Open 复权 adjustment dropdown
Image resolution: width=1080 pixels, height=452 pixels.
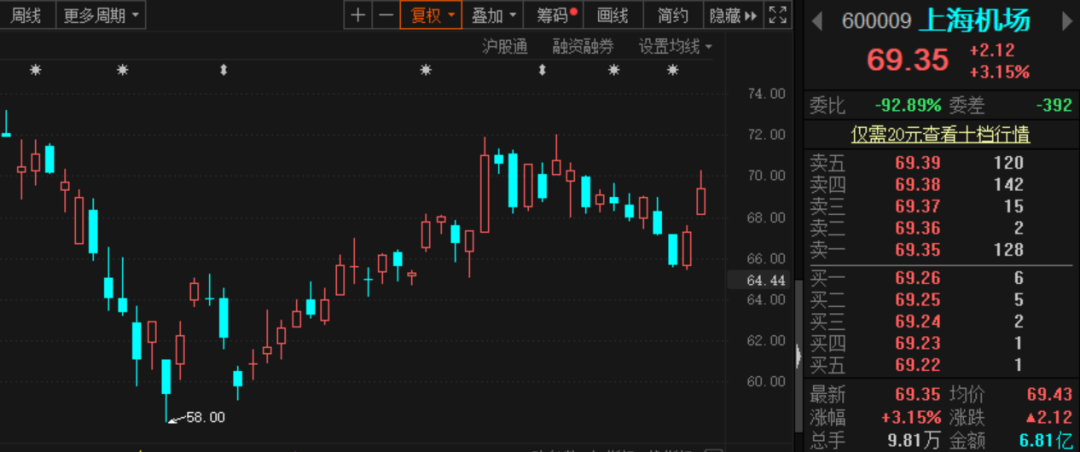[431, 15]
